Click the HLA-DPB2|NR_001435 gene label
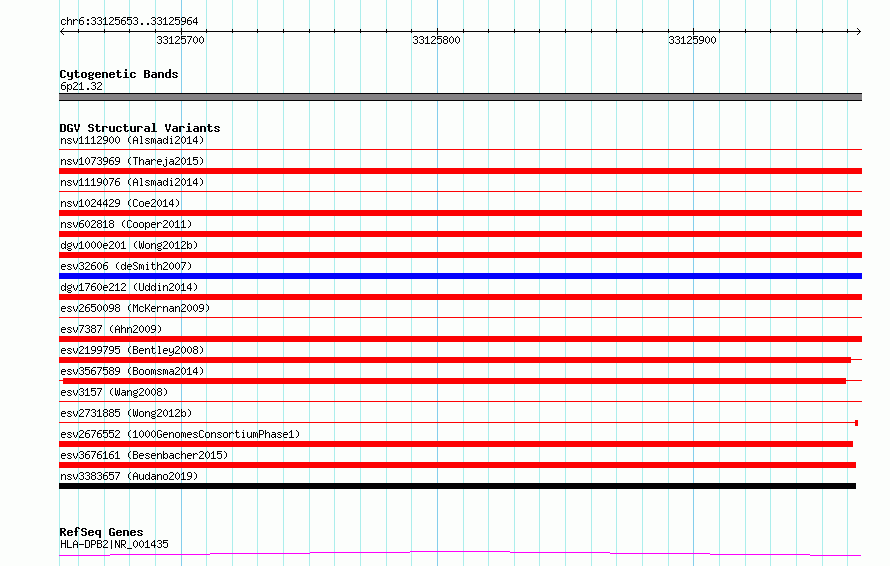 (114, 544)
